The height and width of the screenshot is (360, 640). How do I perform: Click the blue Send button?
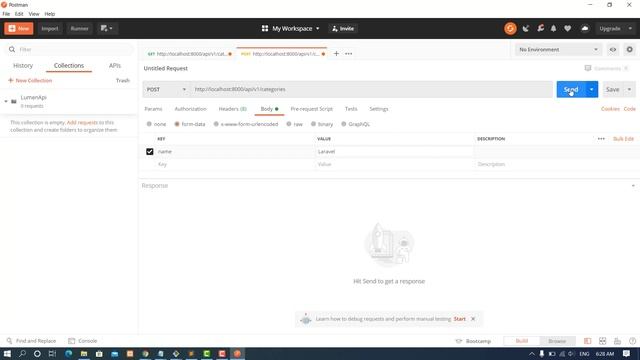point(571,89)
